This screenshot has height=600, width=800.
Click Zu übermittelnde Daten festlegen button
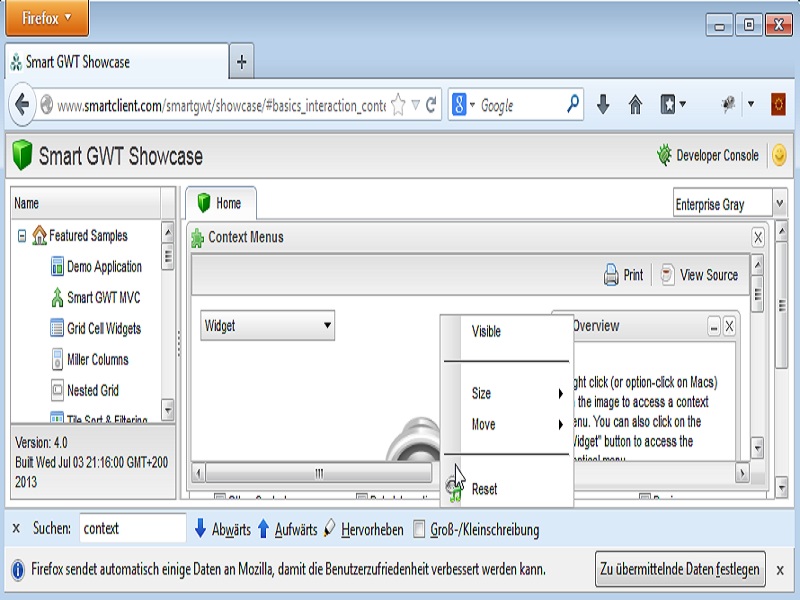coord(680,570)
